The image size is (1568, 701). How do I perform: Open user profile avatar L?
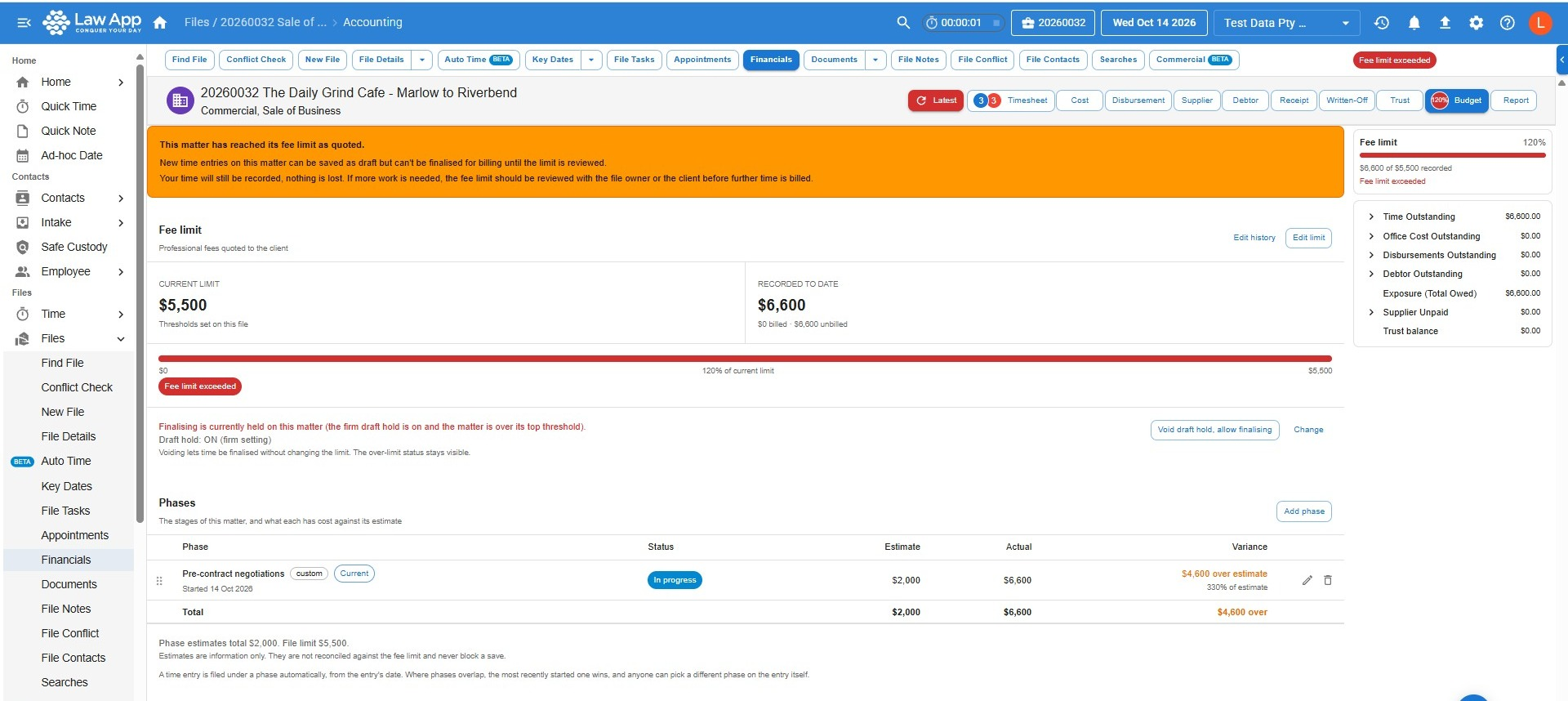(x=1540, y=23)
